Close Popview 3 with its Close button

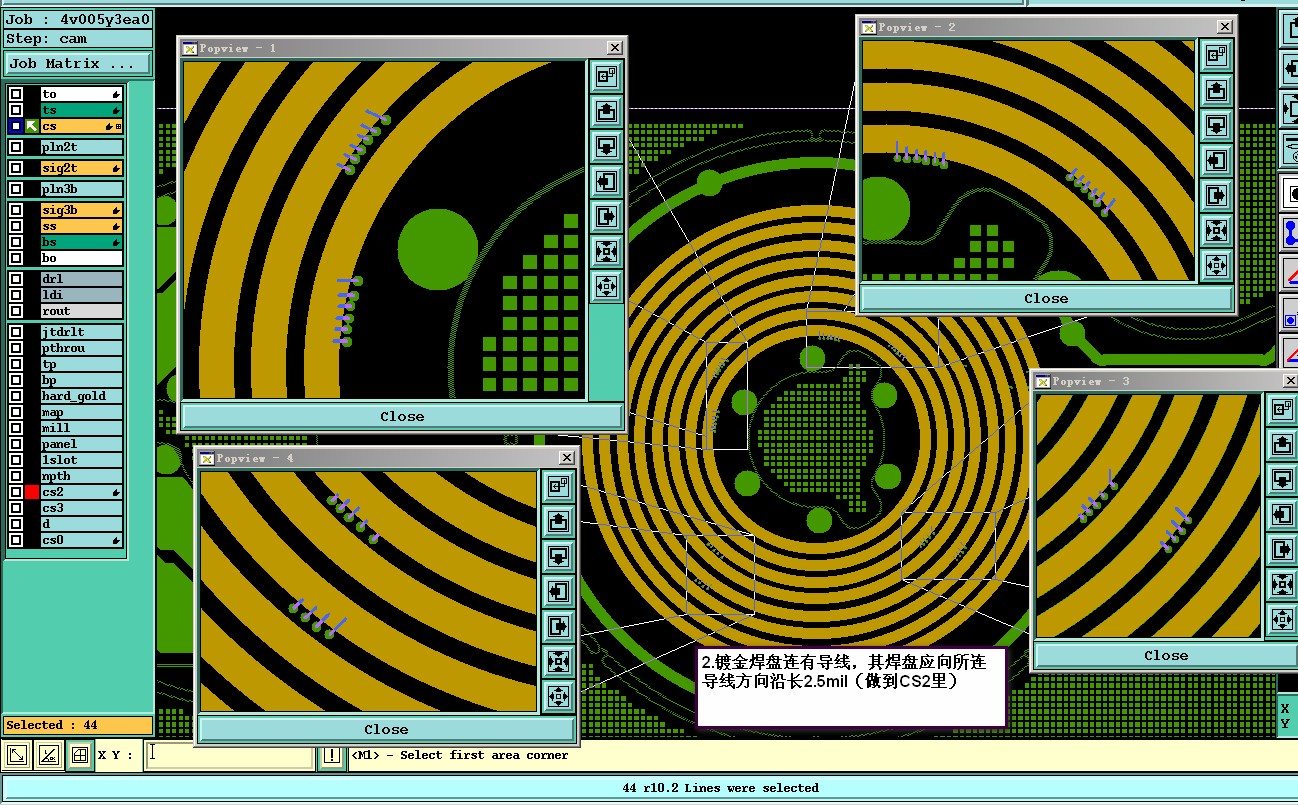[x=1166, y=655]
